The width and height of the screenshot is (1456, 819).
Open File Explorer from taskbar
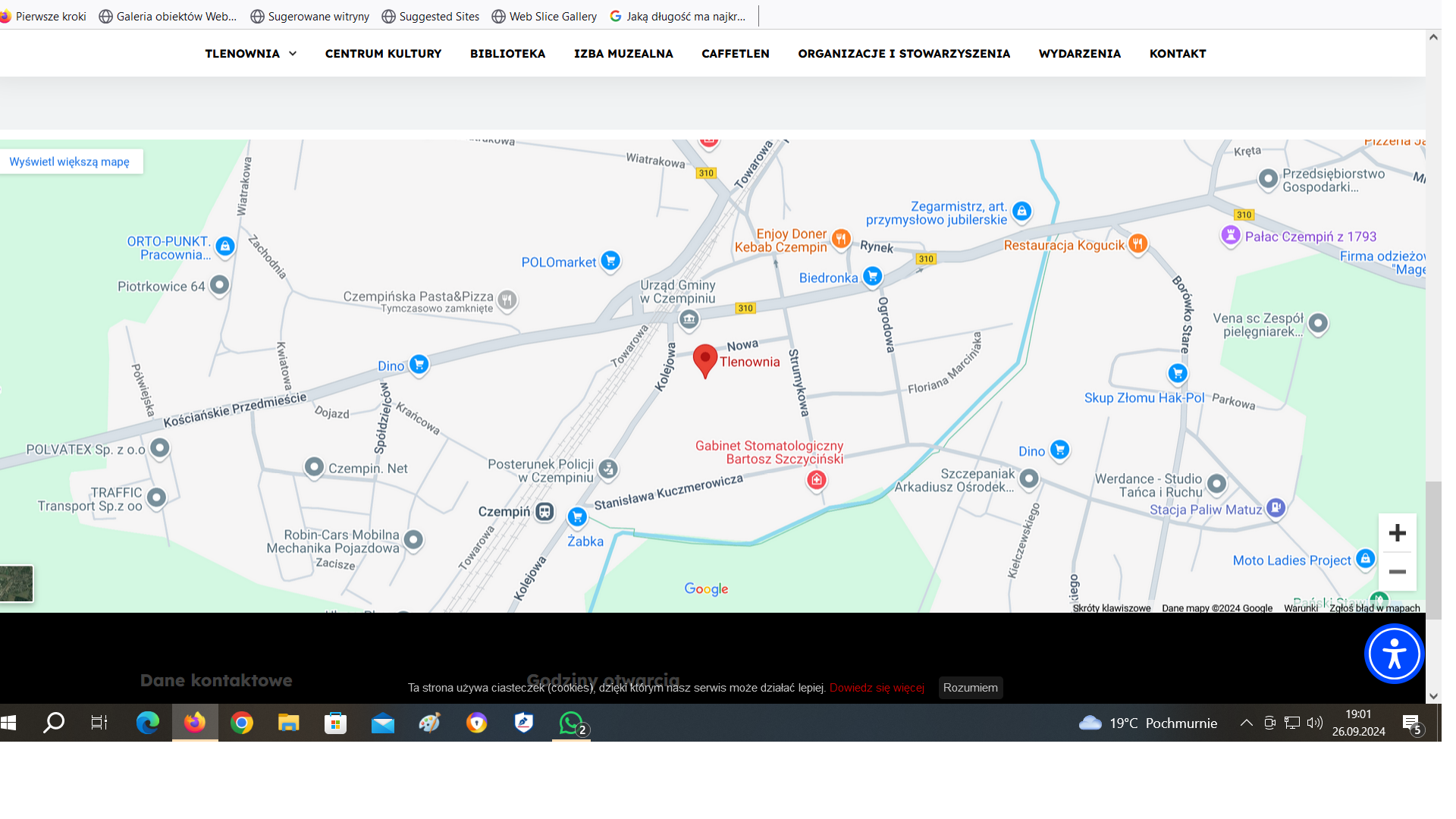[x=288, y=723]
